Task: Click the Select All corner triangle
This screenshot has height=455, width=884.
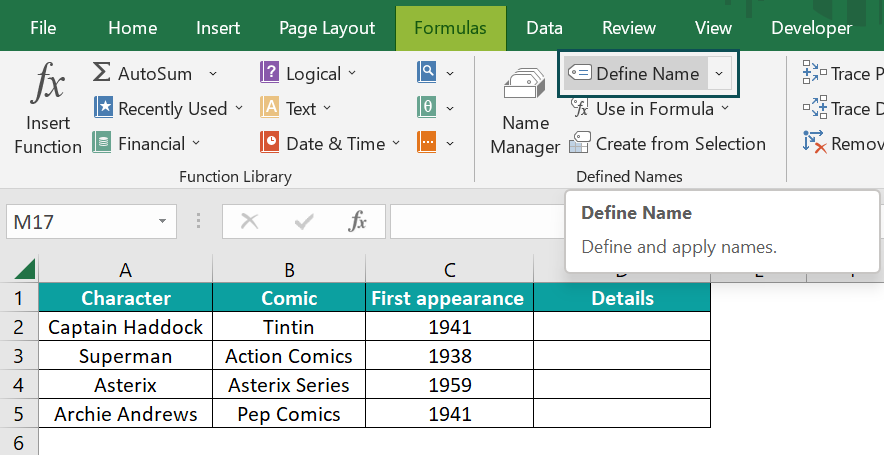Action: 25,268
